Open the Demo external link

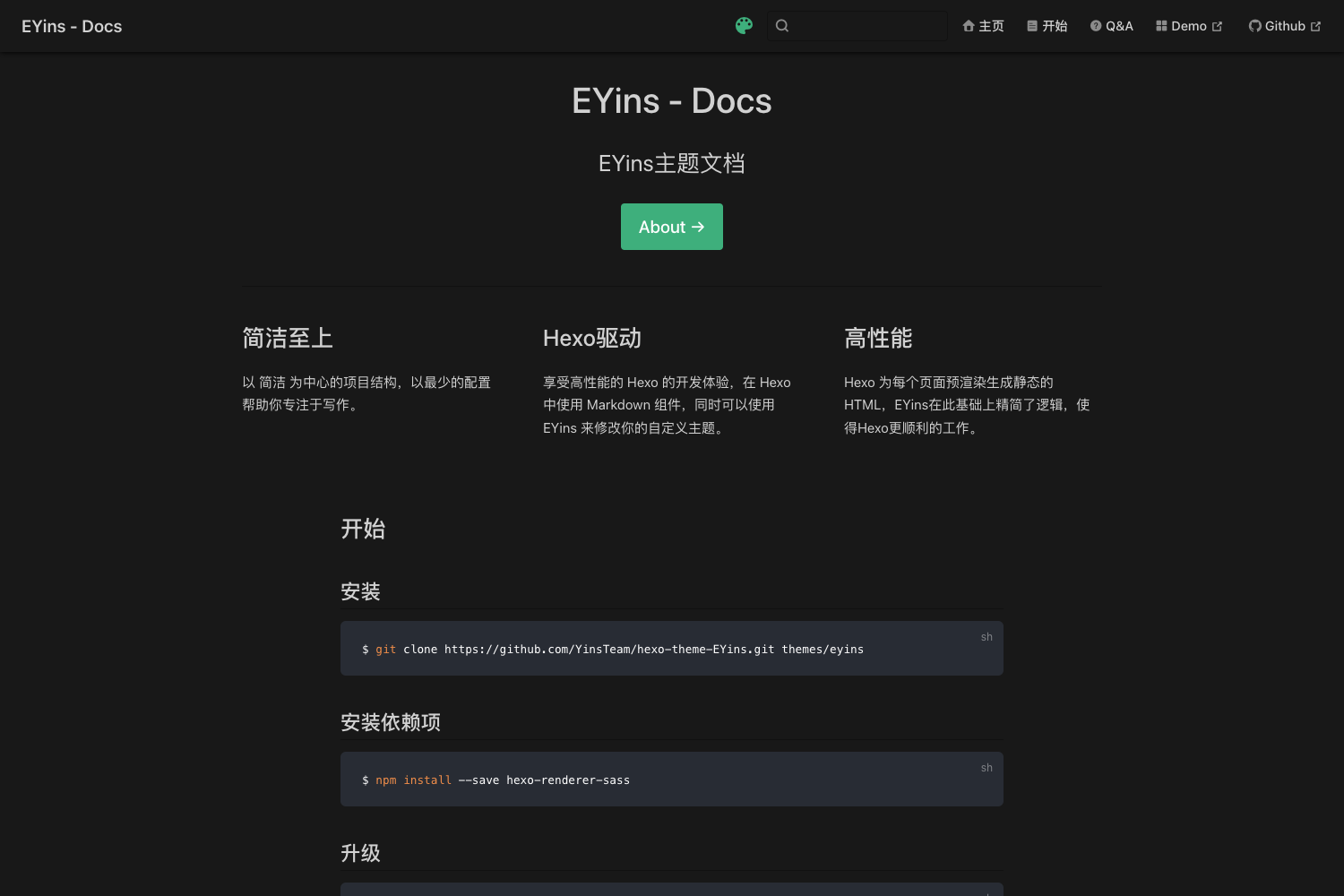(x=1189, y=26)
